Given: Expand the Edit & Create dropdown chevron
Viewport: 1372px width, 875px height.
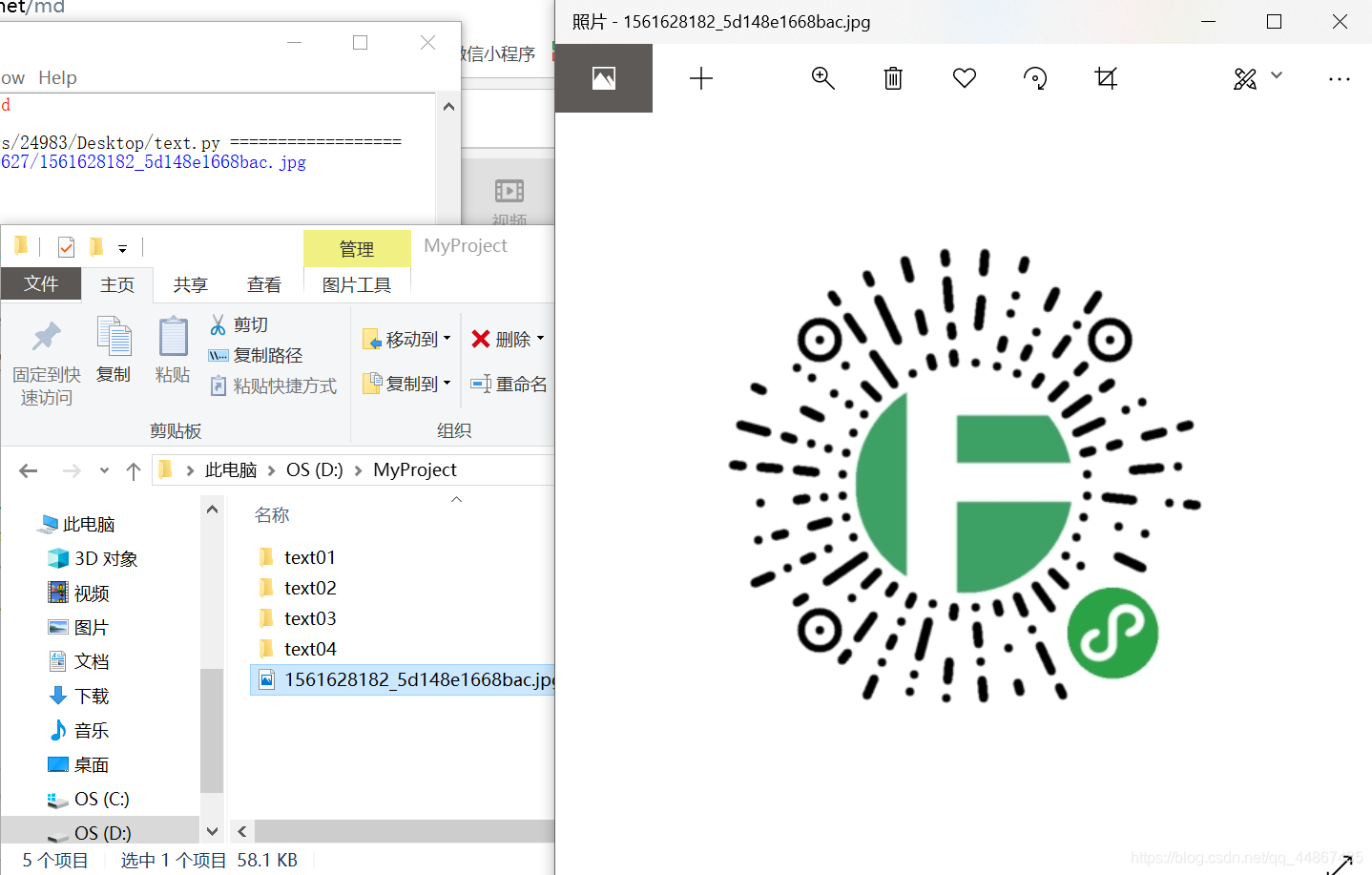Looking at the screenshot, I should click(x=1277, y=75).
